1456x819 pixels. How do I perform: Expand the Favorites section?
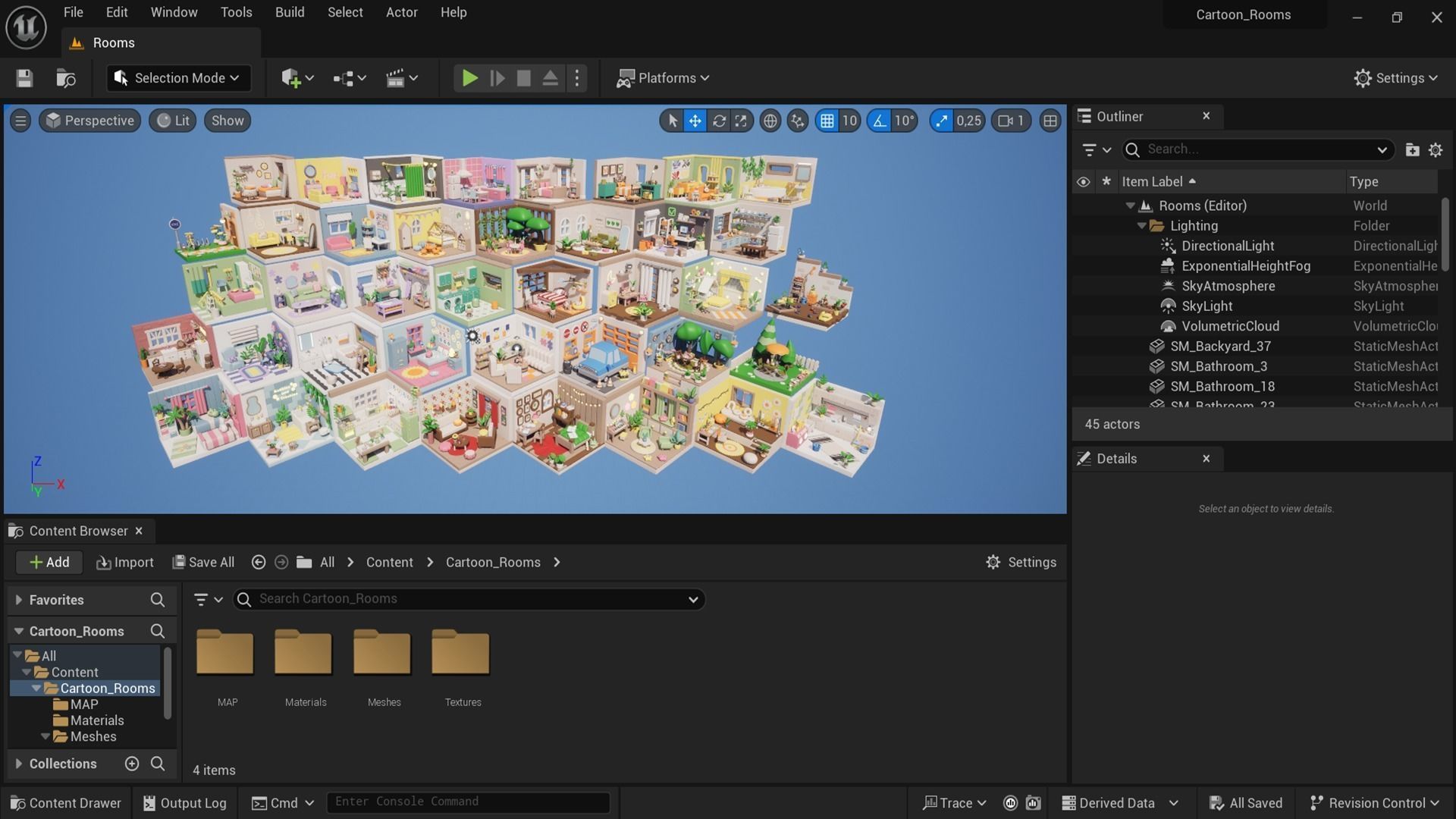coord(19,600)
